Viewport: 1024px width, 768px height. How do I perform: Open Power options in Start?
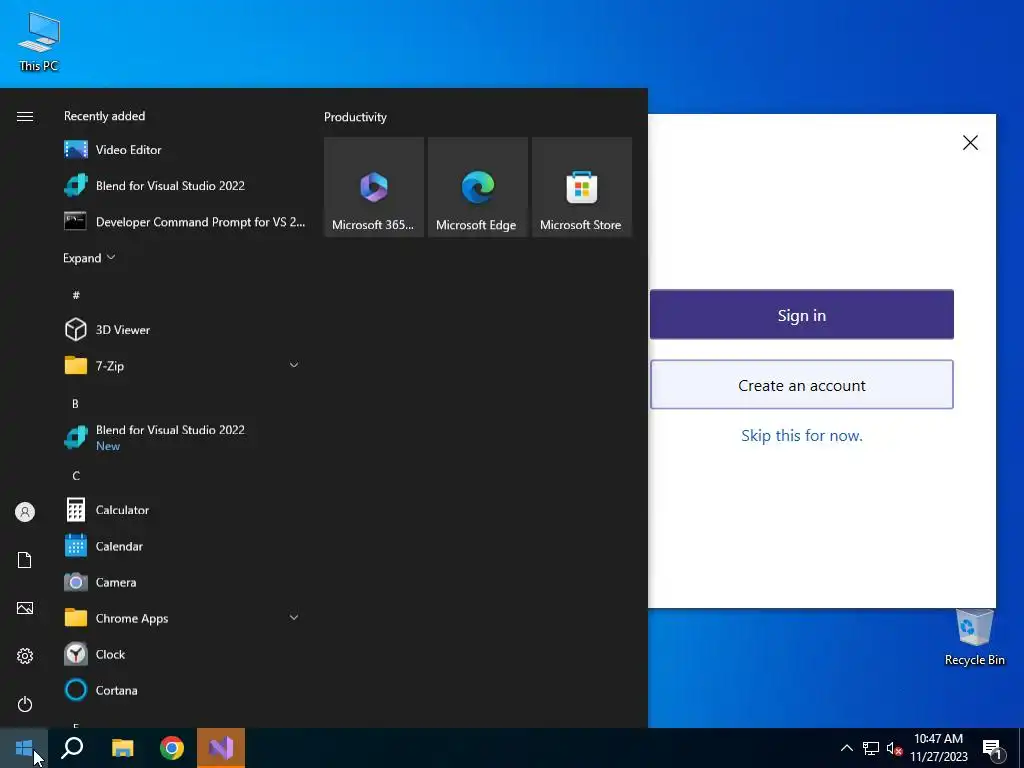click(x=25, y=704)
